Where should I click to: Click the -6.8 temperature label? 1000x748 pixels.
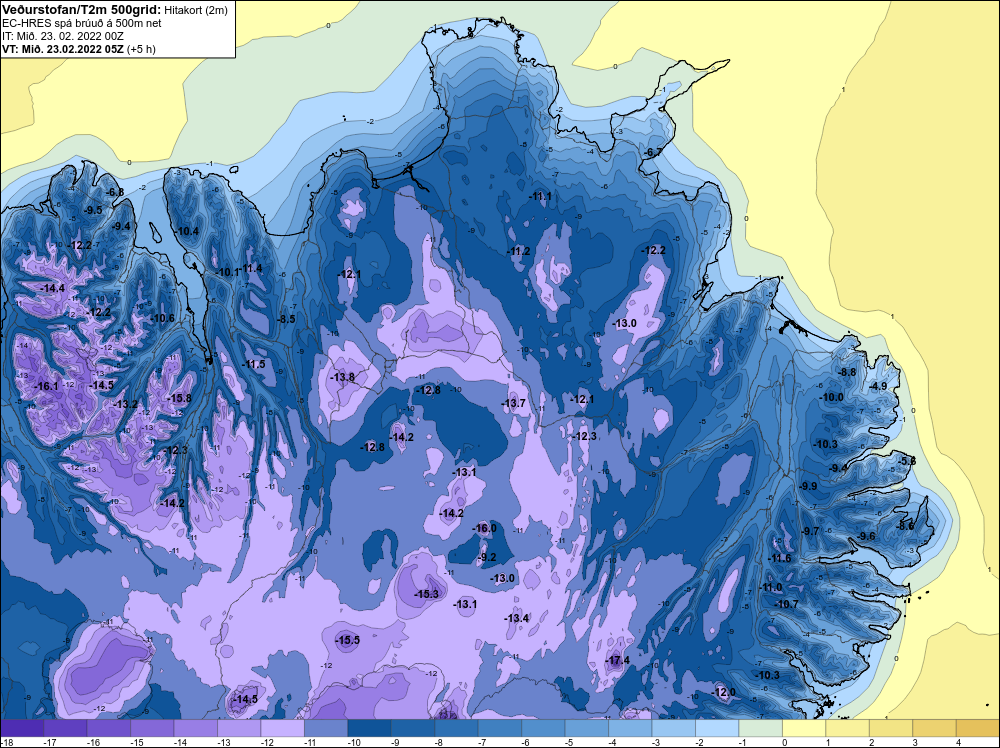click(x=114, y=192)
